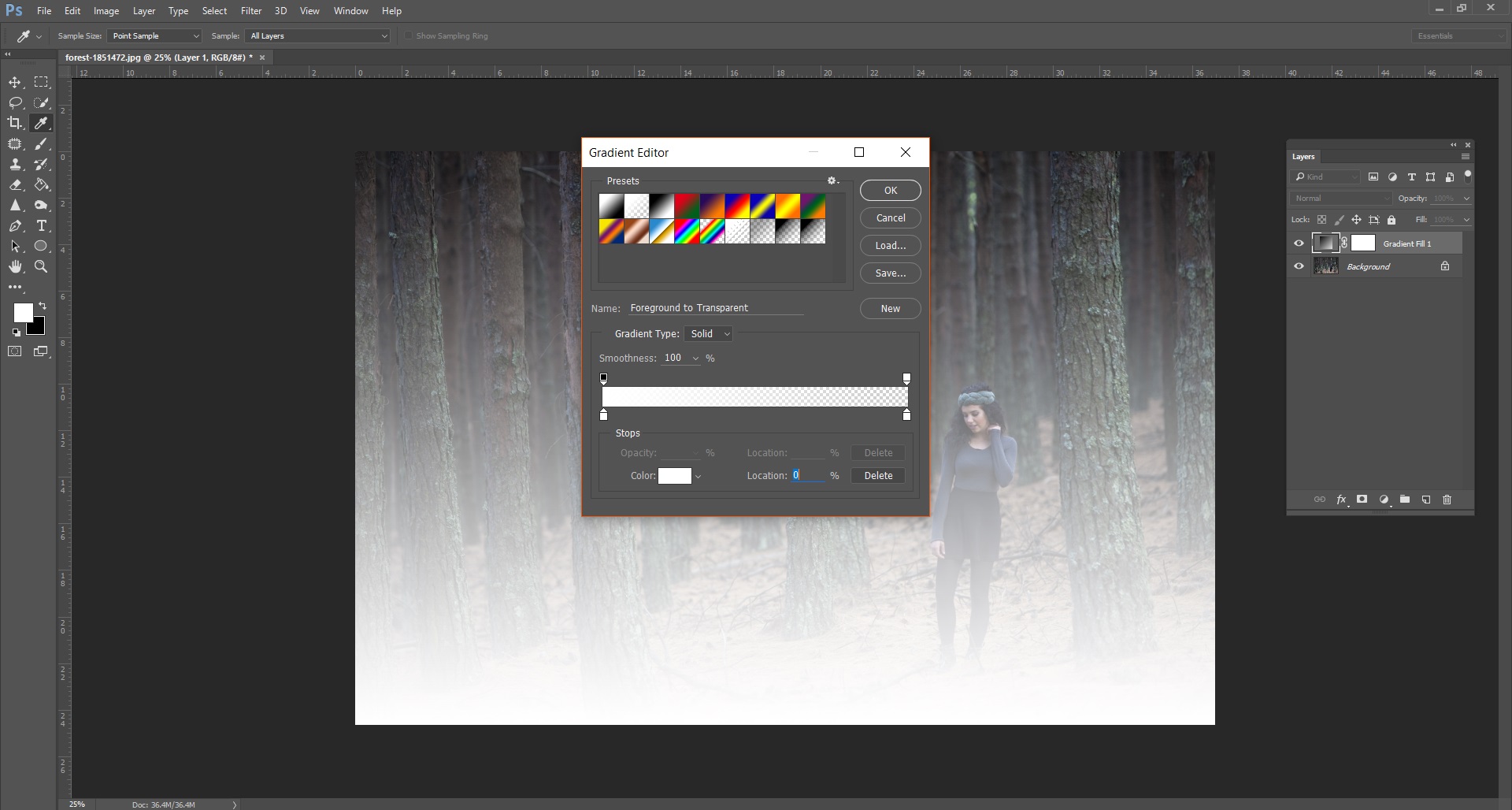This screenshot has width=1512, height=810.
Task: Activate the Clone Stamp tool
Action: coord(16,164)
